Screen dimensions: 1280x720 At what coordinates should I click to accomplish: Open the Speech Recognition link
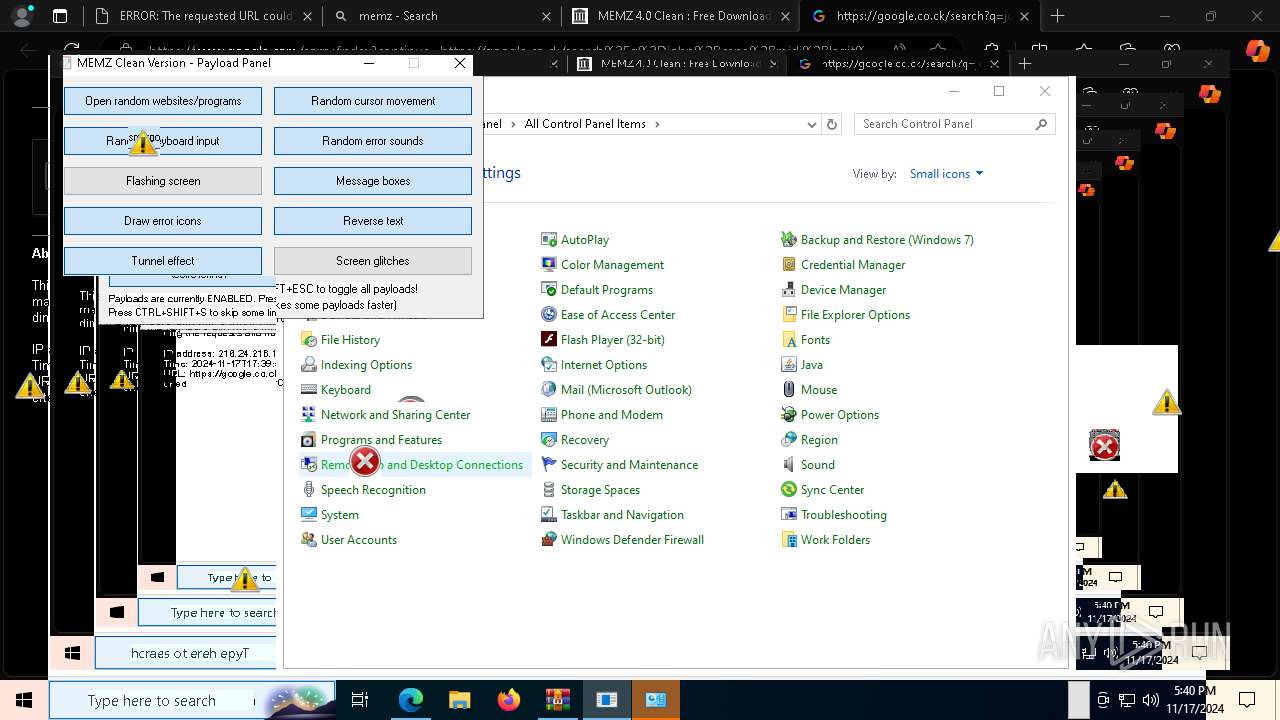[x=373, y=490]
